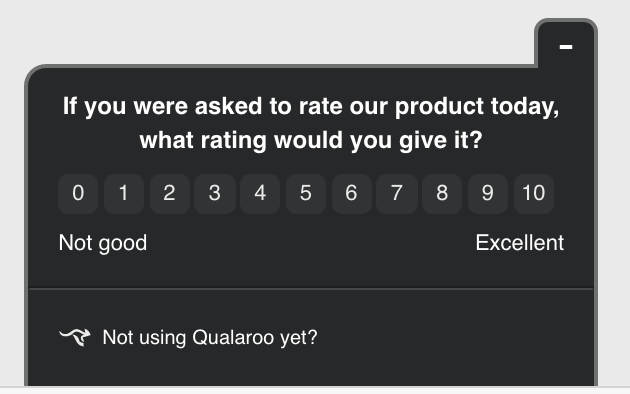The width and height of the screenshot is (630, 394).
Task: Choose rating 1 on the scale
Action: click(x=124, y=194)
